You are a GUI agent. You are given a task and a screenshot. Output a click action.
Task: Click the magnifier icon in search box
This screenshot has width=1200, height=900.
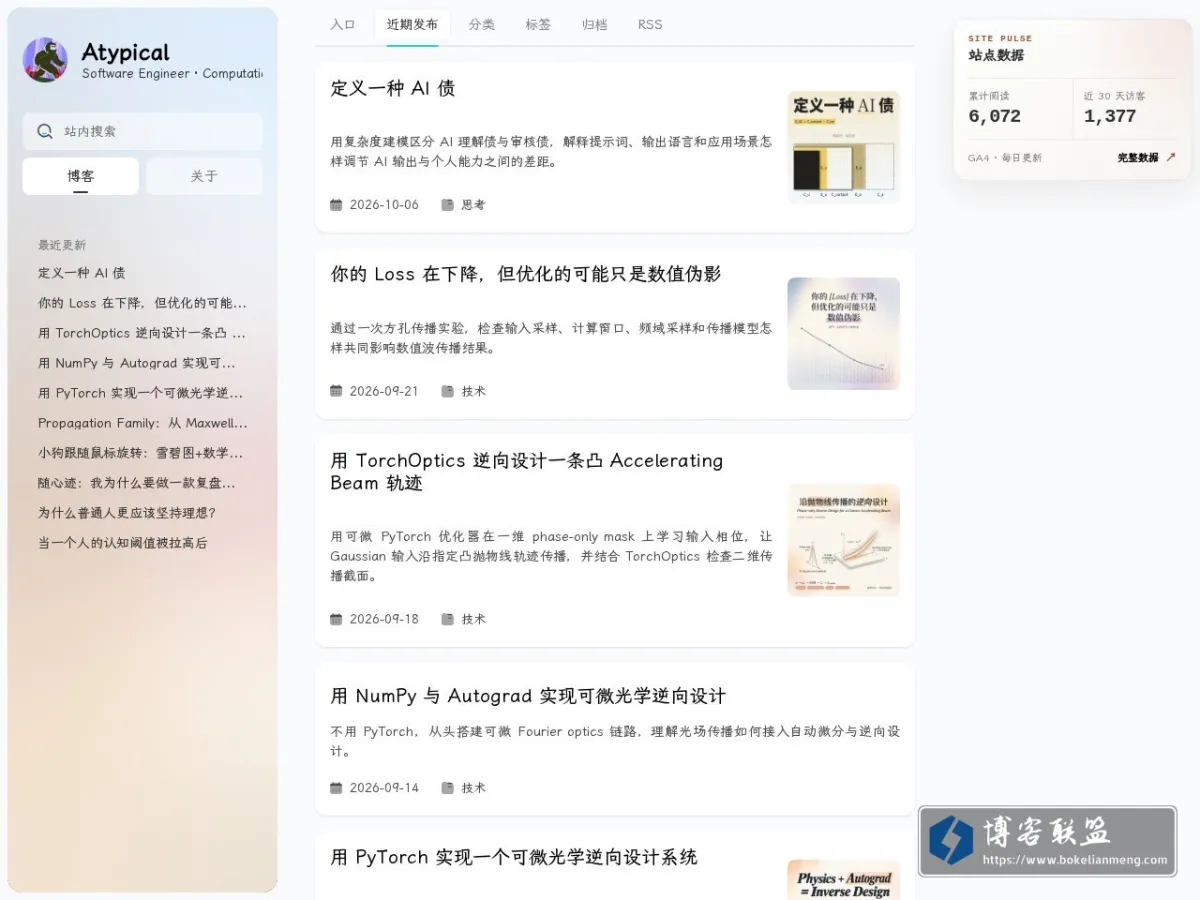(x=45, y=131)
